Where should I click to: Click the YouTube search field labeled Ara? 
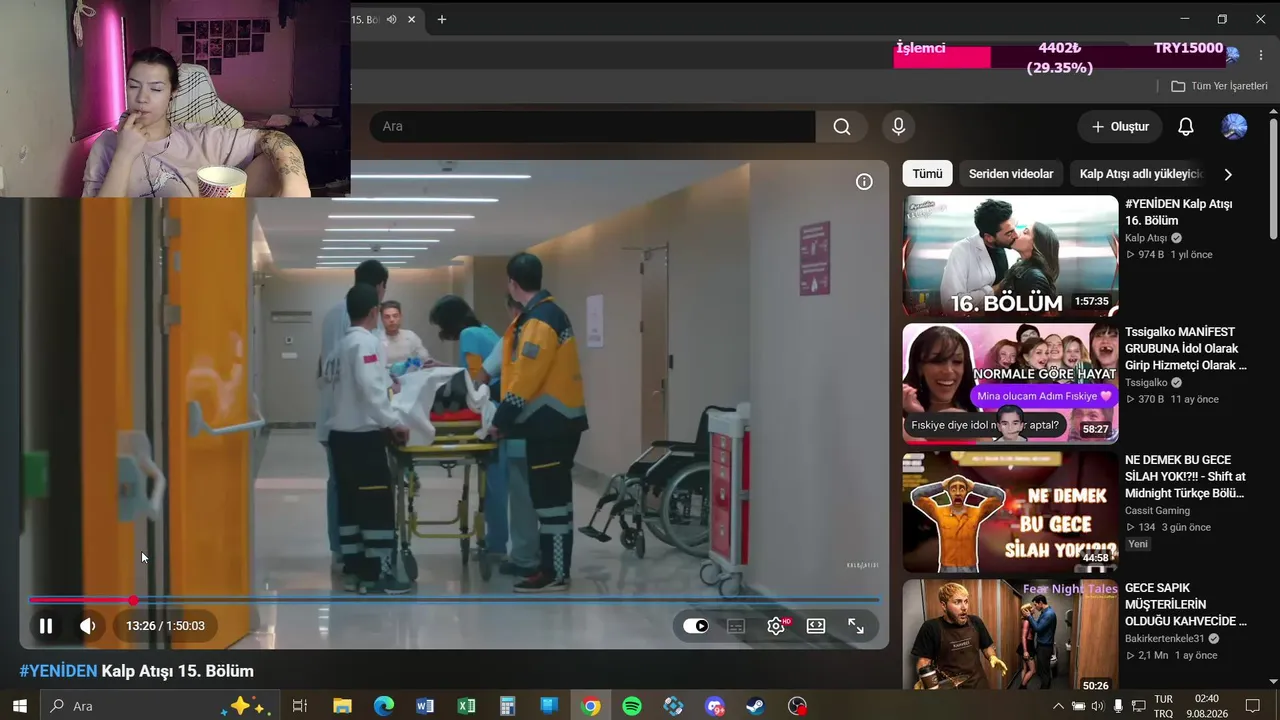pos(592,126)
